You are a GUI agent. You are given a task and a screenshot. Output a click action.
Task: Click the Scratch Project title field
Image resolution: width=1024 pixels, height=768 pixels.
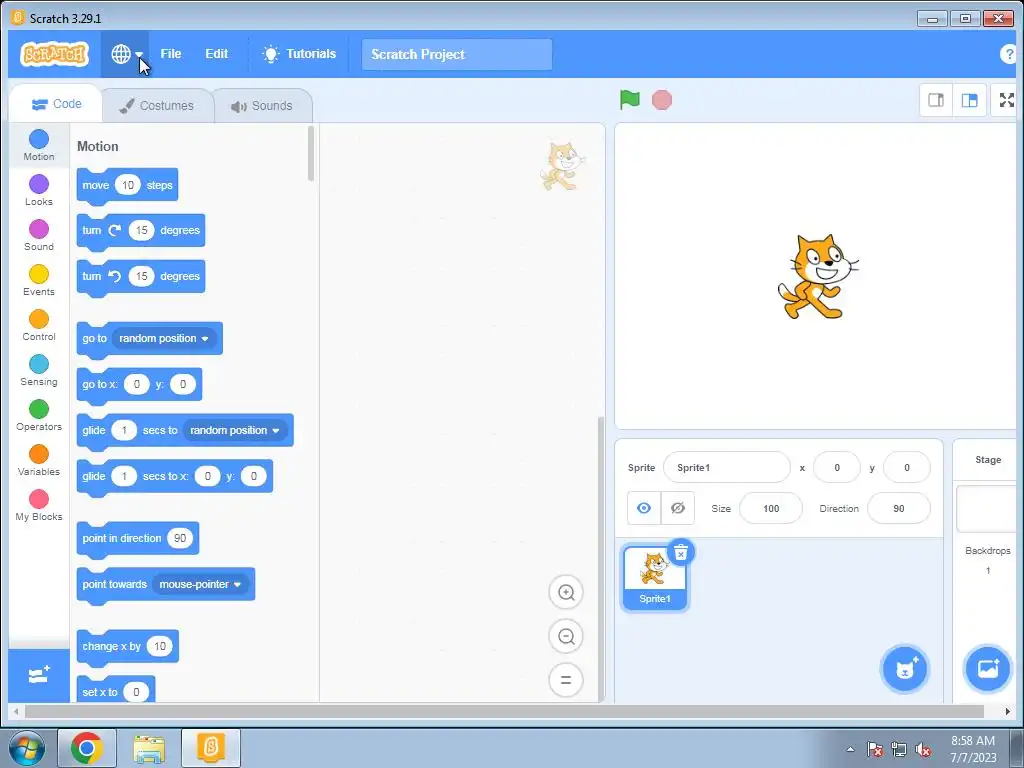coord(456,54)
